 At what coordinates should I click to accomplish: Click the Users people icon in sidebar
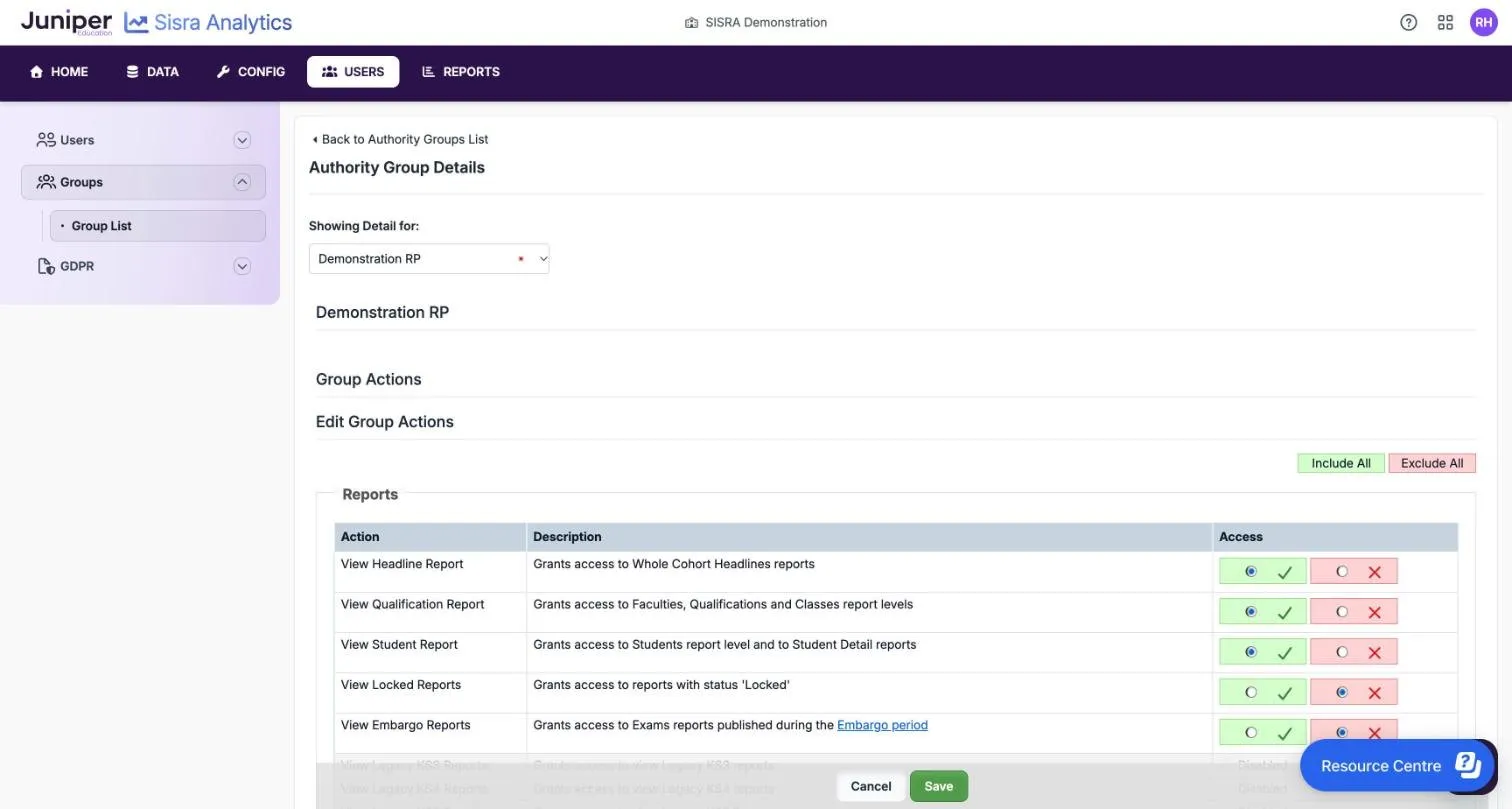46,140
